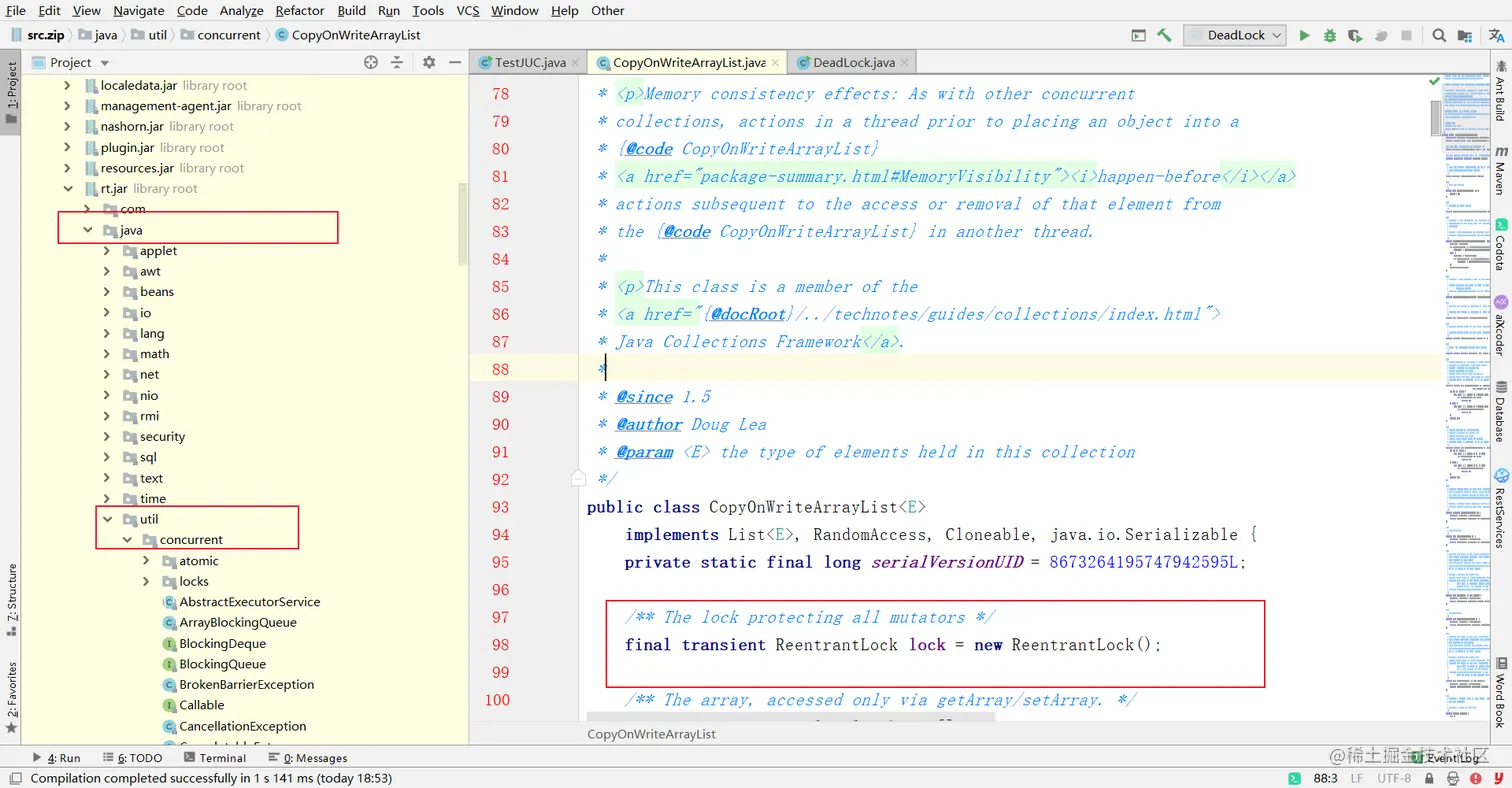The width and height of the screenshot is (1512, 788).
Task: Click the Project tree vertical scrollbar
Action: click(x=463, y=225)
